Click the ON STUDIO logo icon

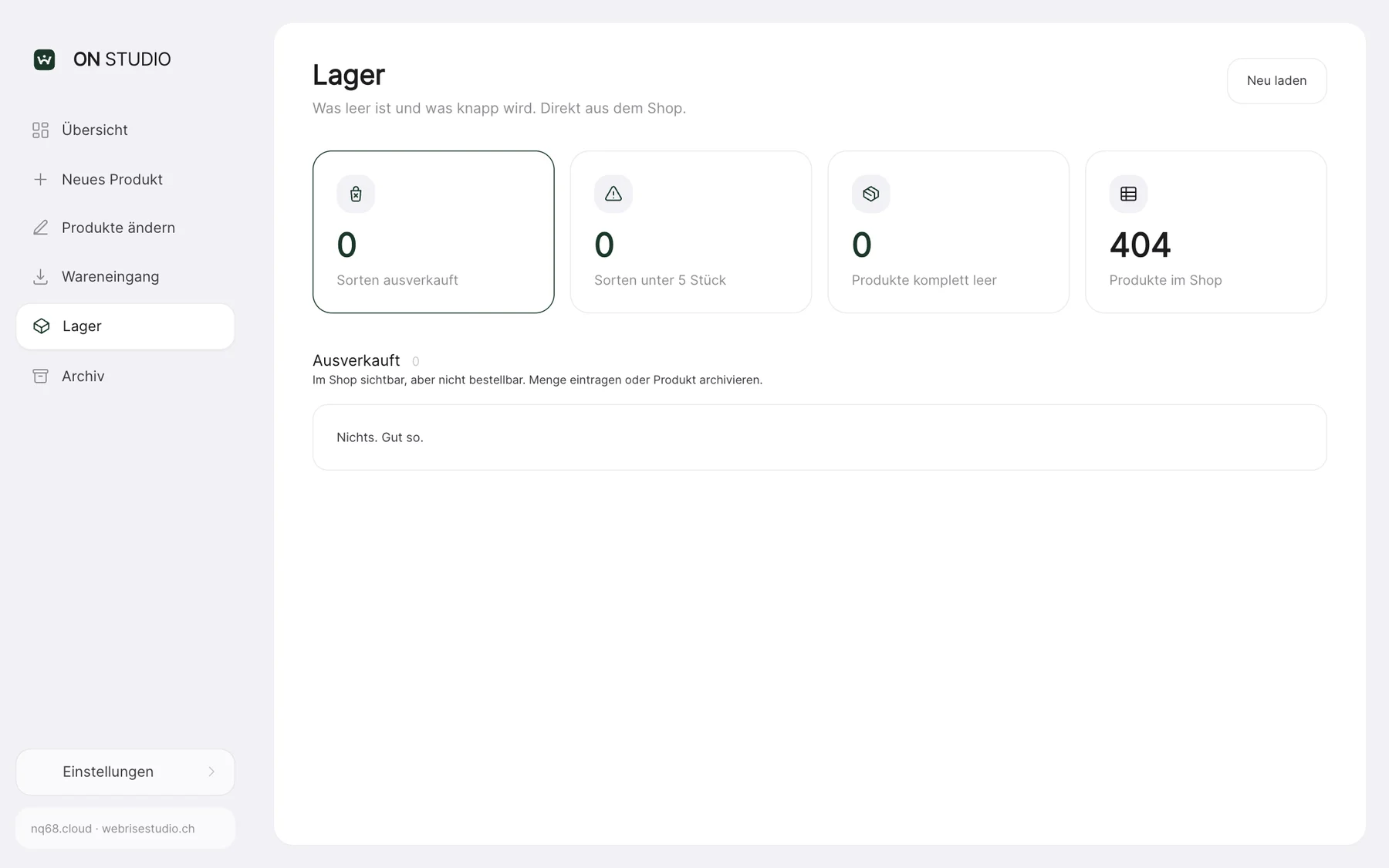[44, 59]
